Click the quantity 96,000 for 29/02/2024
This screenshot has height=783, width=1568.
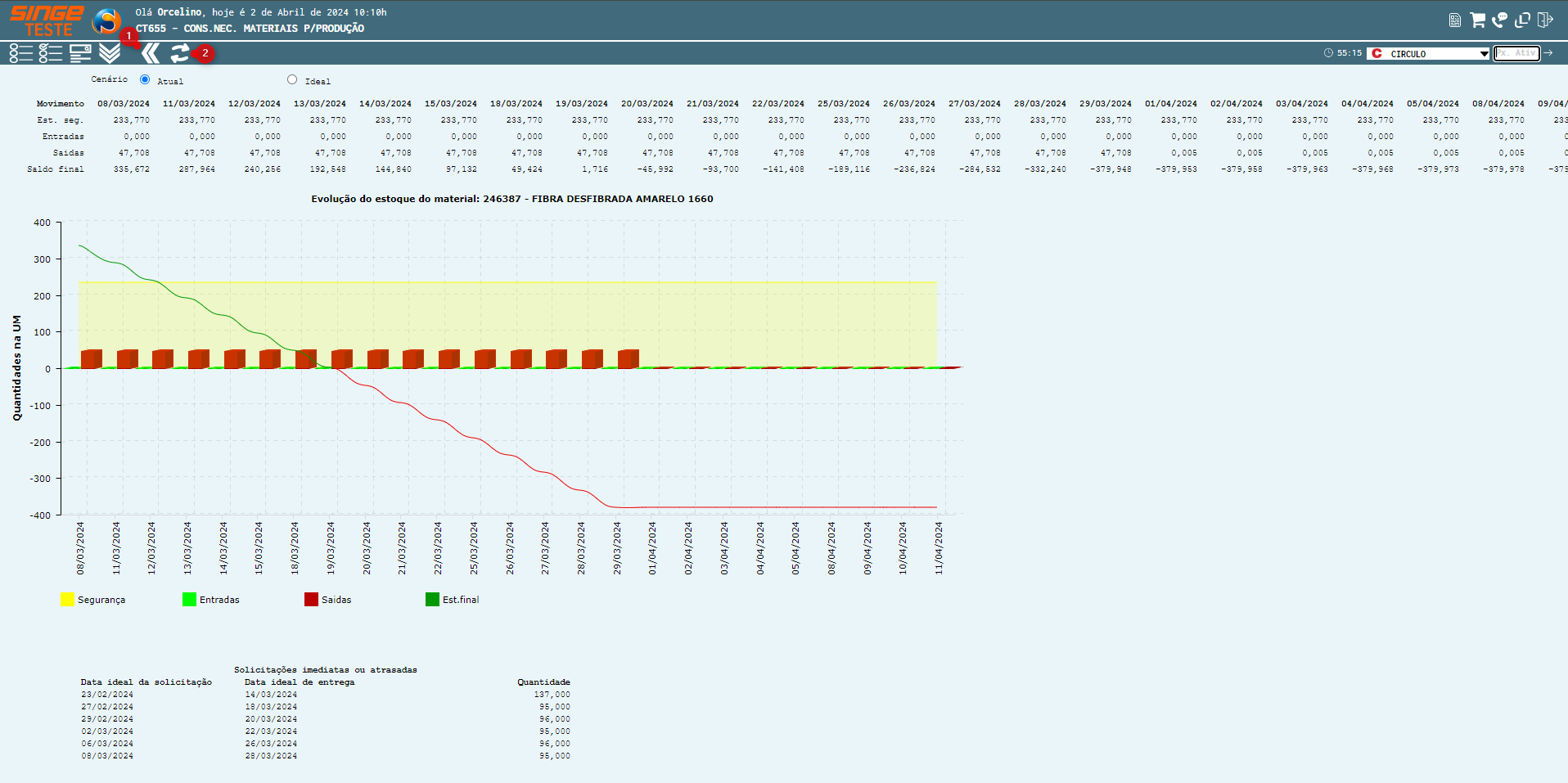click(555, 719)
